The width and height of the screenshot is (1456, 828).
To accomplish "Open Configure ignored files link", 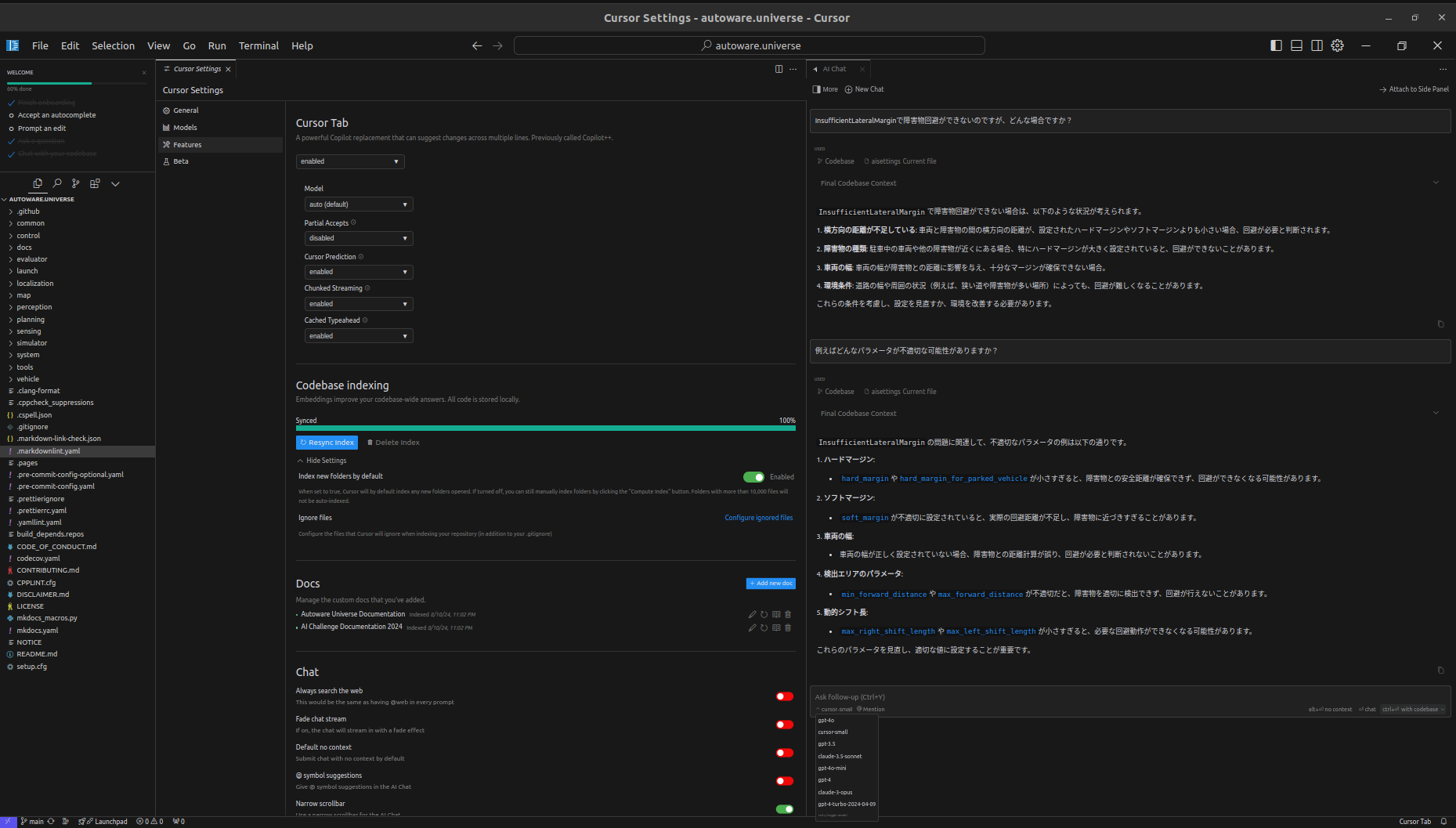I will coord(758,518).
